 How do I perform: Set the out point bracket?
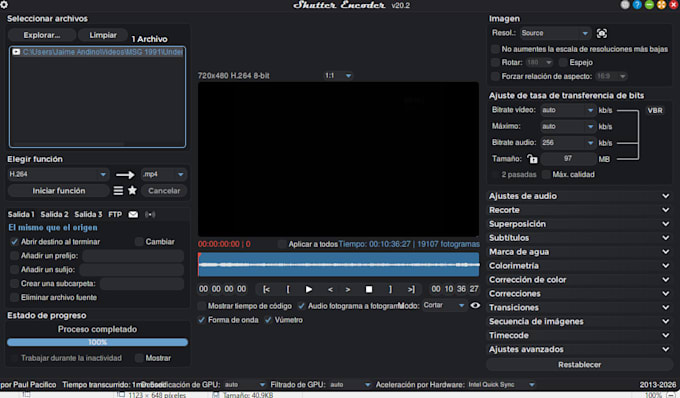coord(390,289)
